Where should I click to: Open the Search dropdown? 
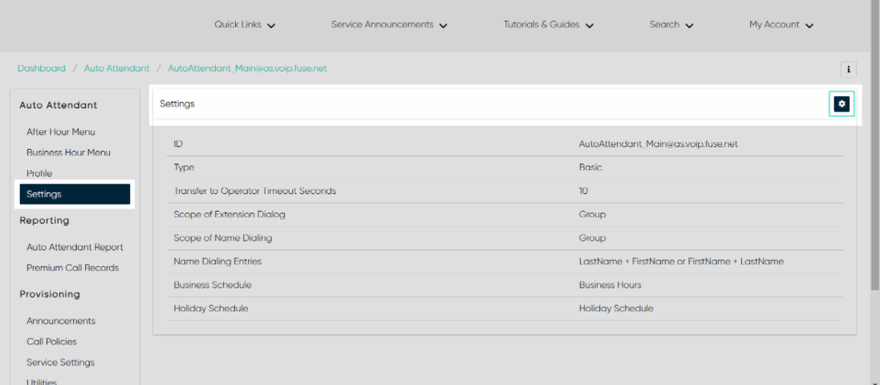(x=671, y=25)
